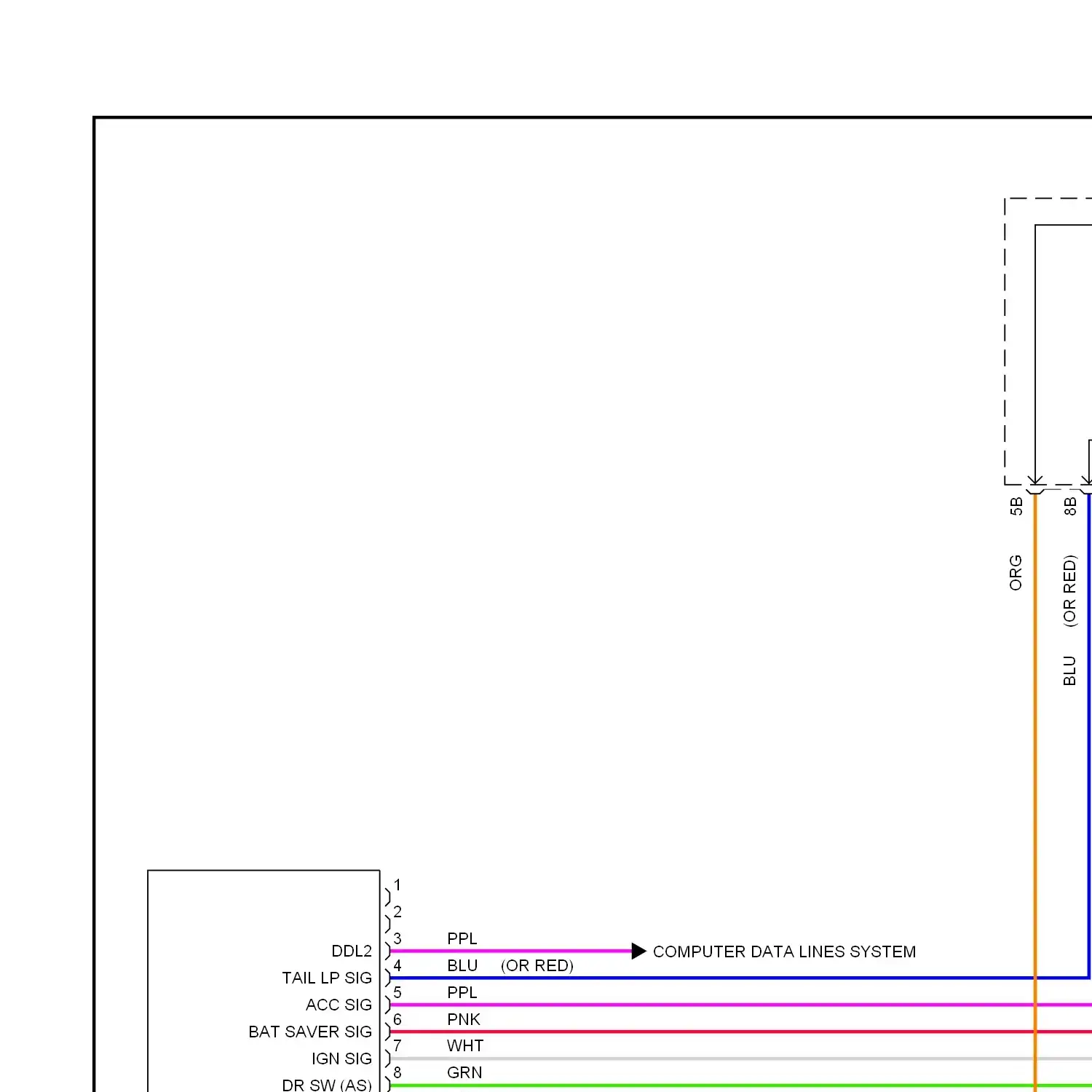Select the 5B connector terminal label

(1016, 506)
